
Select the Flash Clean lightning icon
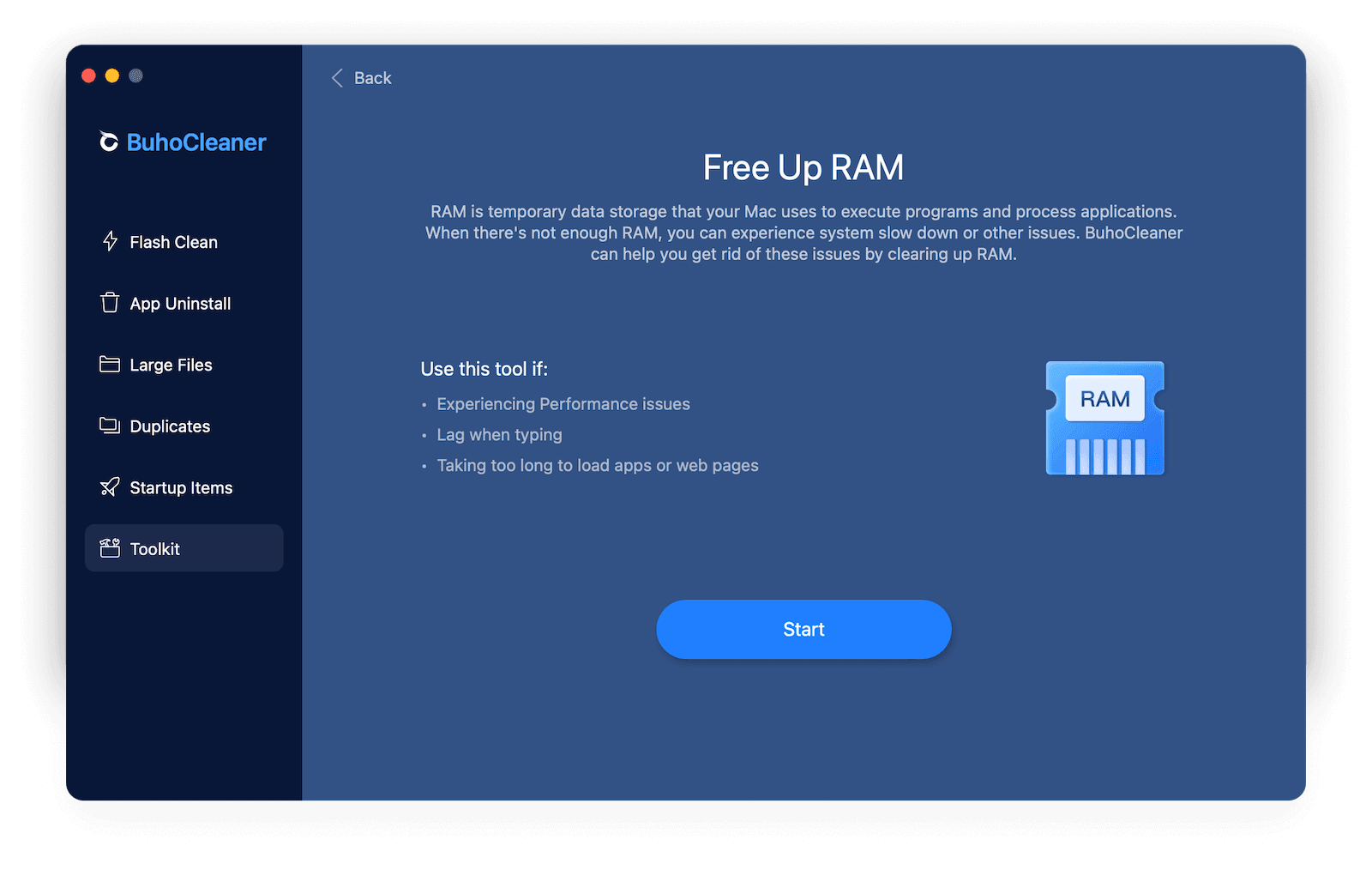(109, 242)
